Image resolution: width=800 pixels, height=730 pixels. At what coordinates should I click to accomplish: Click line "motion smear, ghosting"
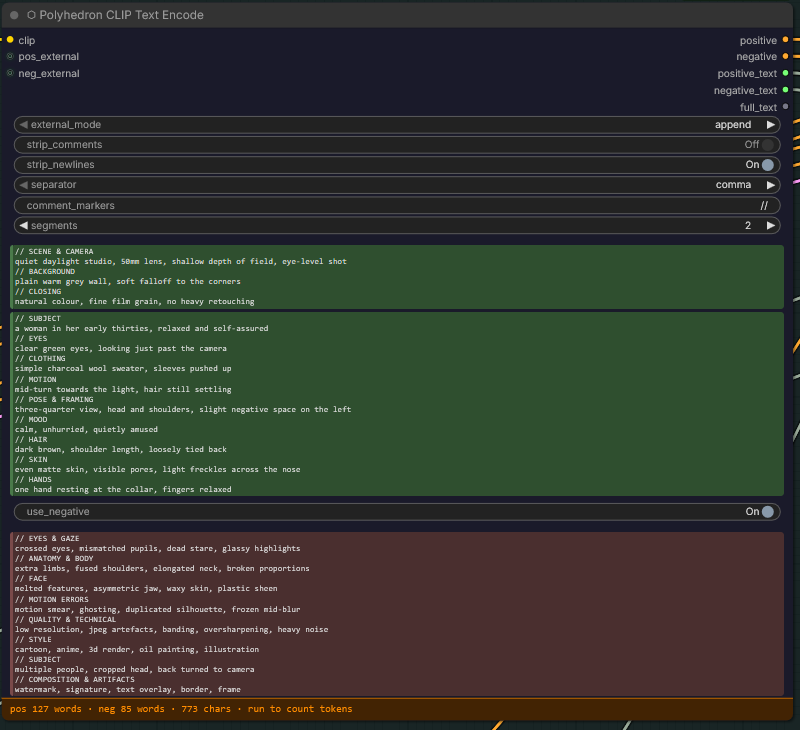pos(158,609)
